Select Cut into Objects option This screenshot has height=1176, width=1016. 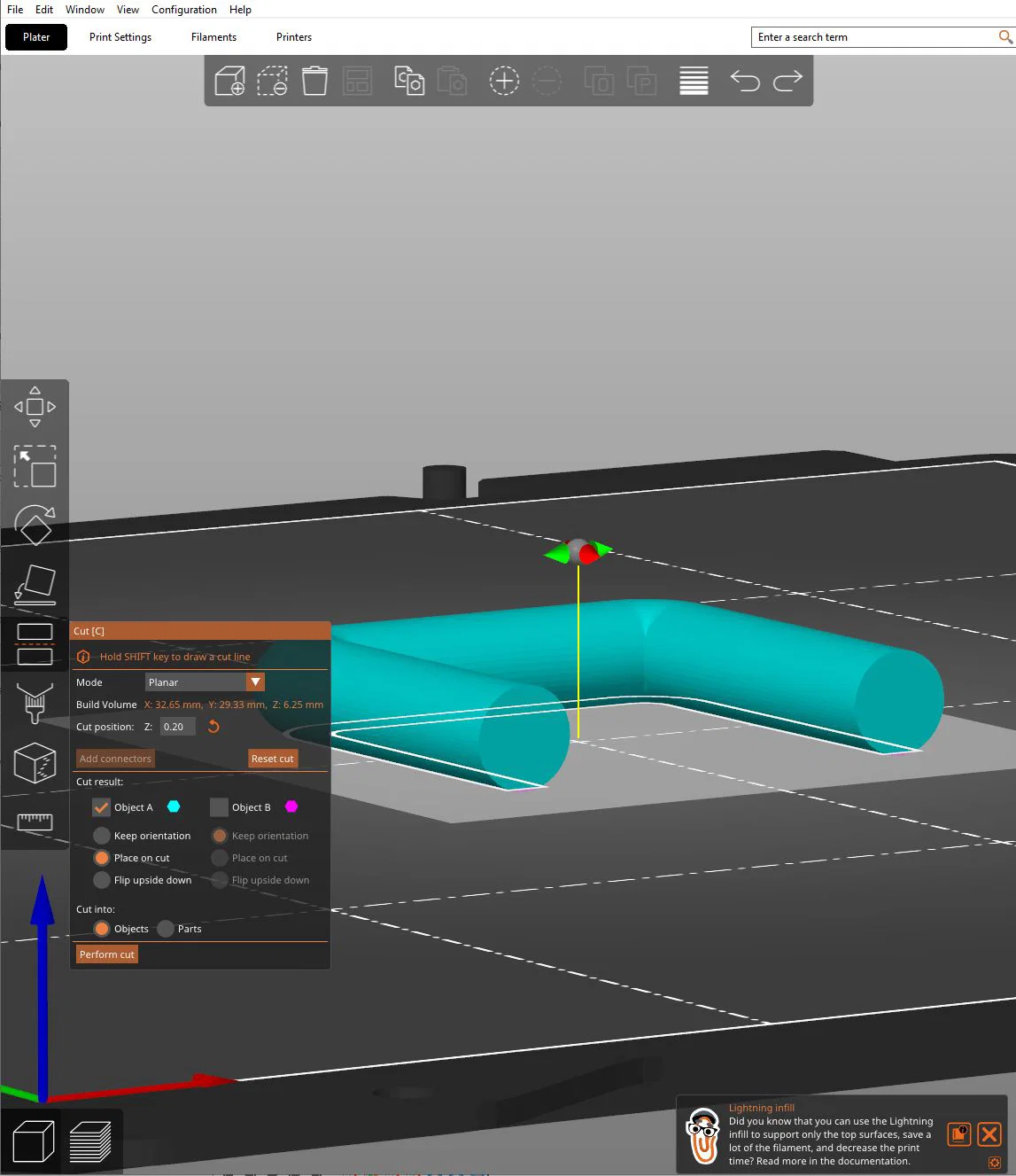(102, 929)
